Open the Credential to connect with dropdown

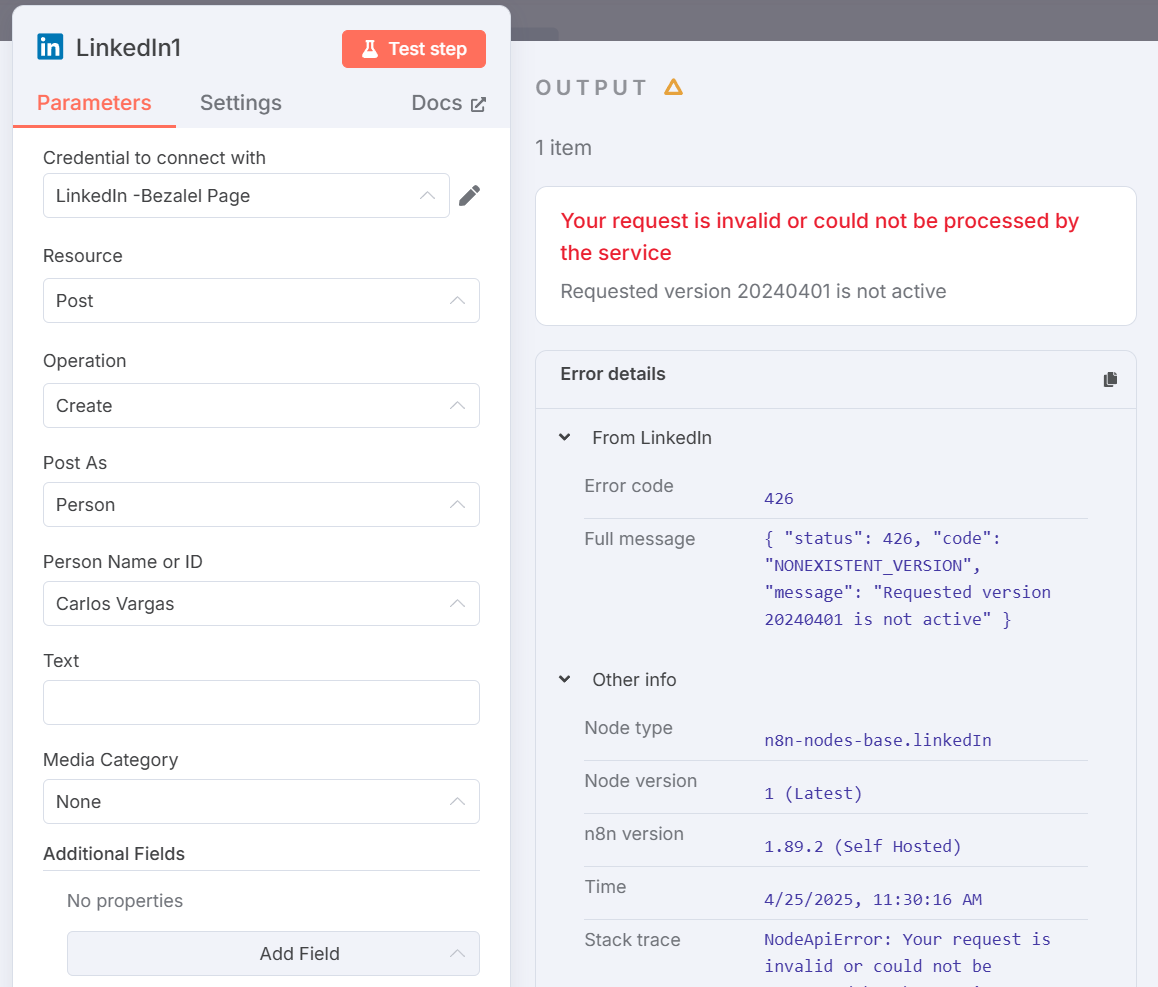click(x=246, y=196)
